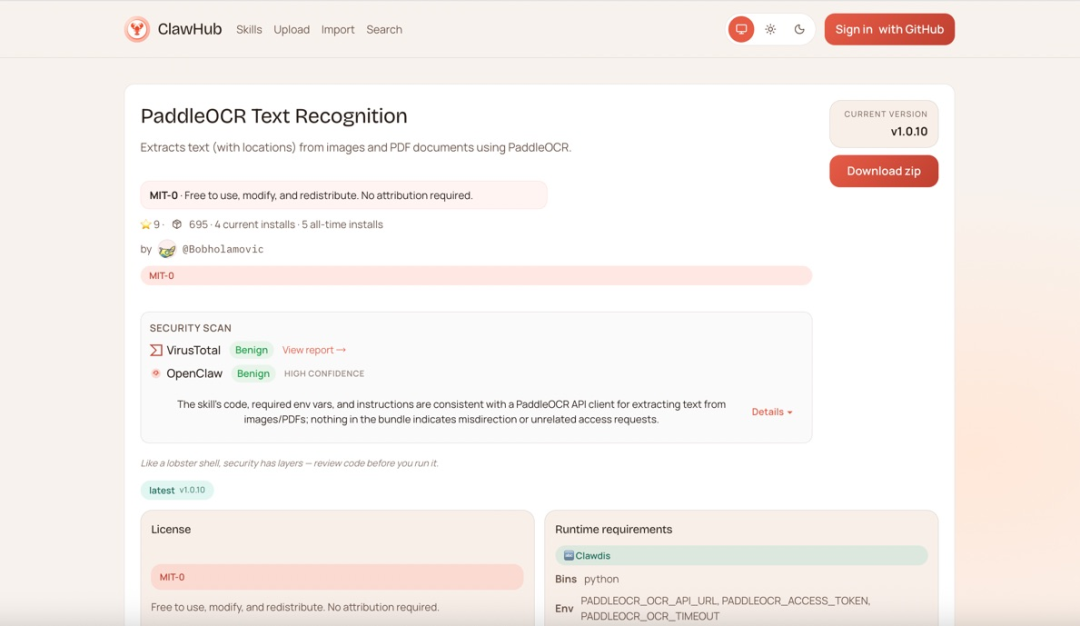Click the HIGH CONFIDENCE label
Screen dimensions: 1080x626
pyautogui.click(x=324, y=373)
